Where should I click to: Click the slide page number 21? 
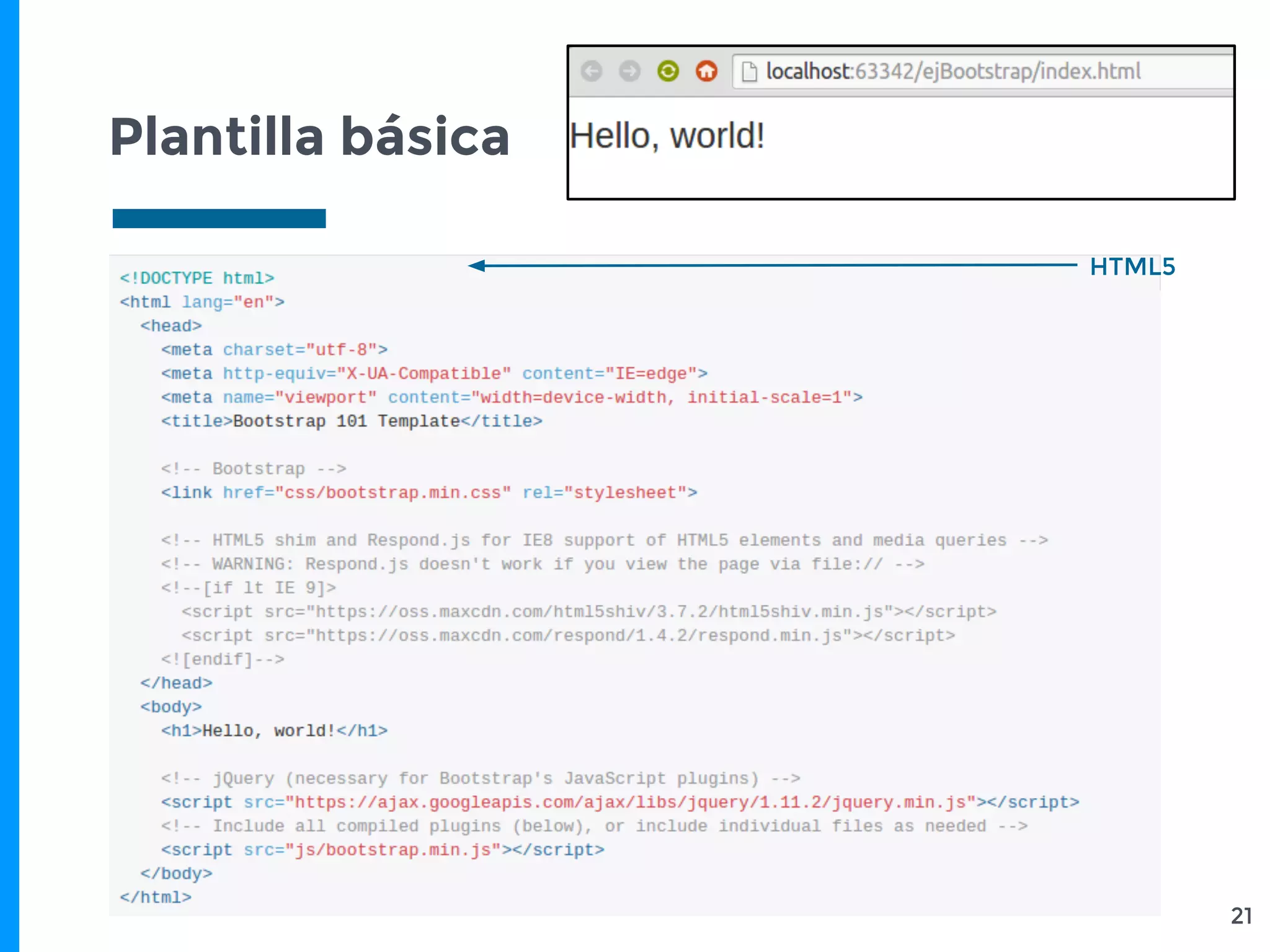1241,916
